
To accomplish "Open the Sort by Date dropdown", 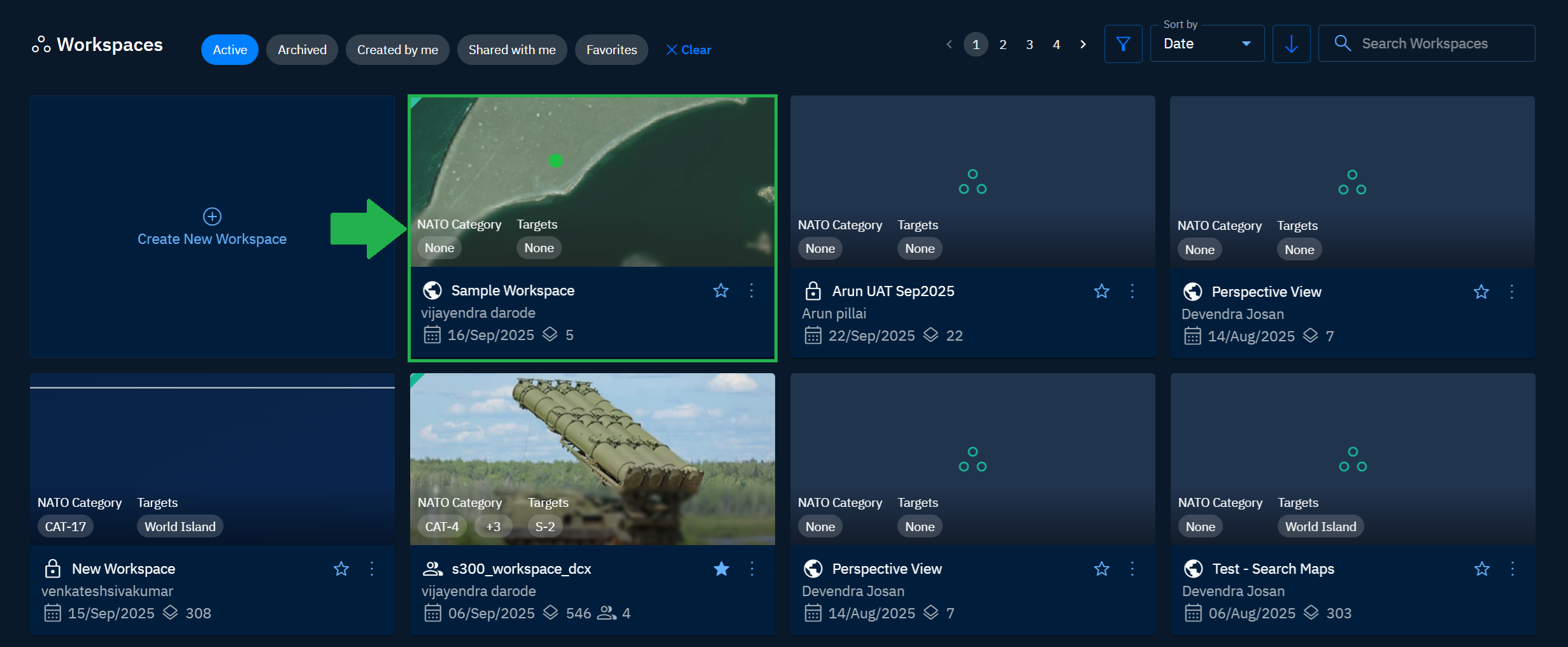I will [1206, 44].
